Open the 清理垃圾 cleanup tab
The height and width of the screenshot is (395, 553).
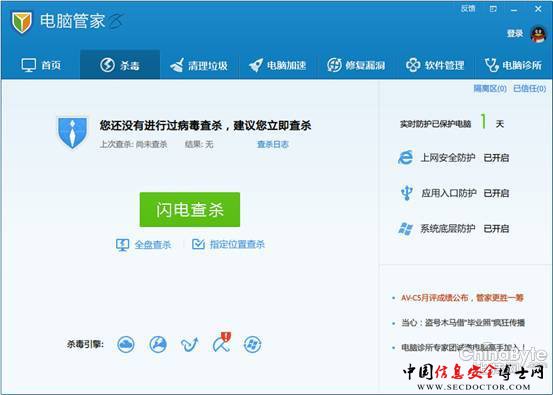coord(199,65)
